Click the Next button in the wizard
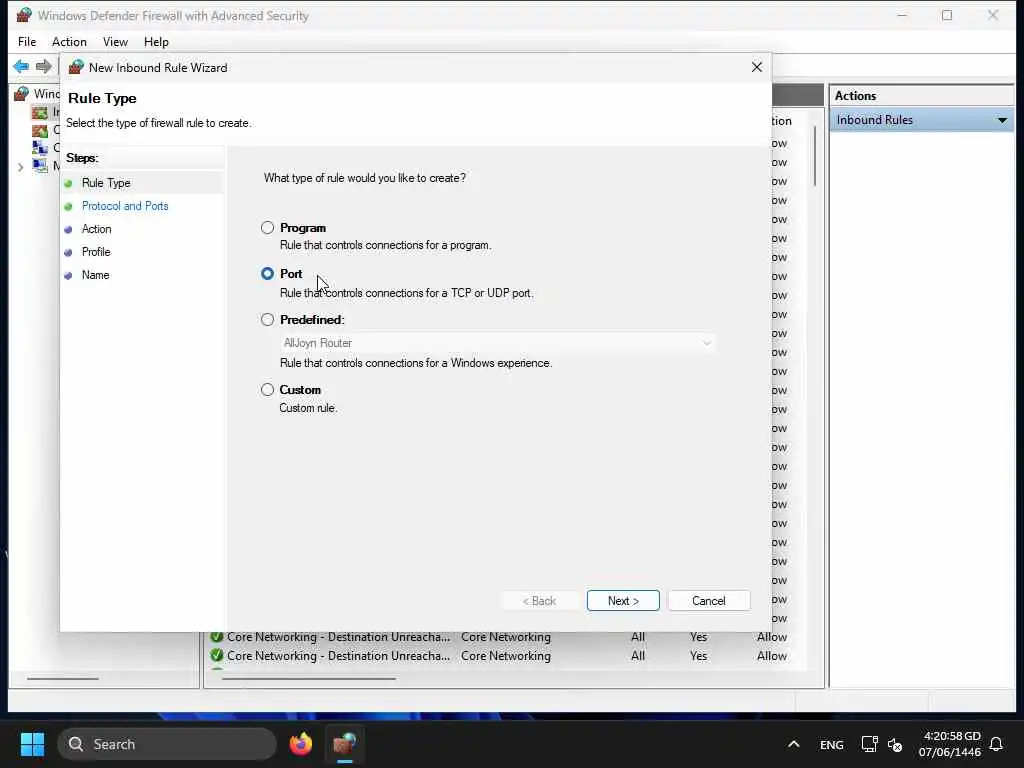The image size is (1024, 768). (x=623, y=601)
